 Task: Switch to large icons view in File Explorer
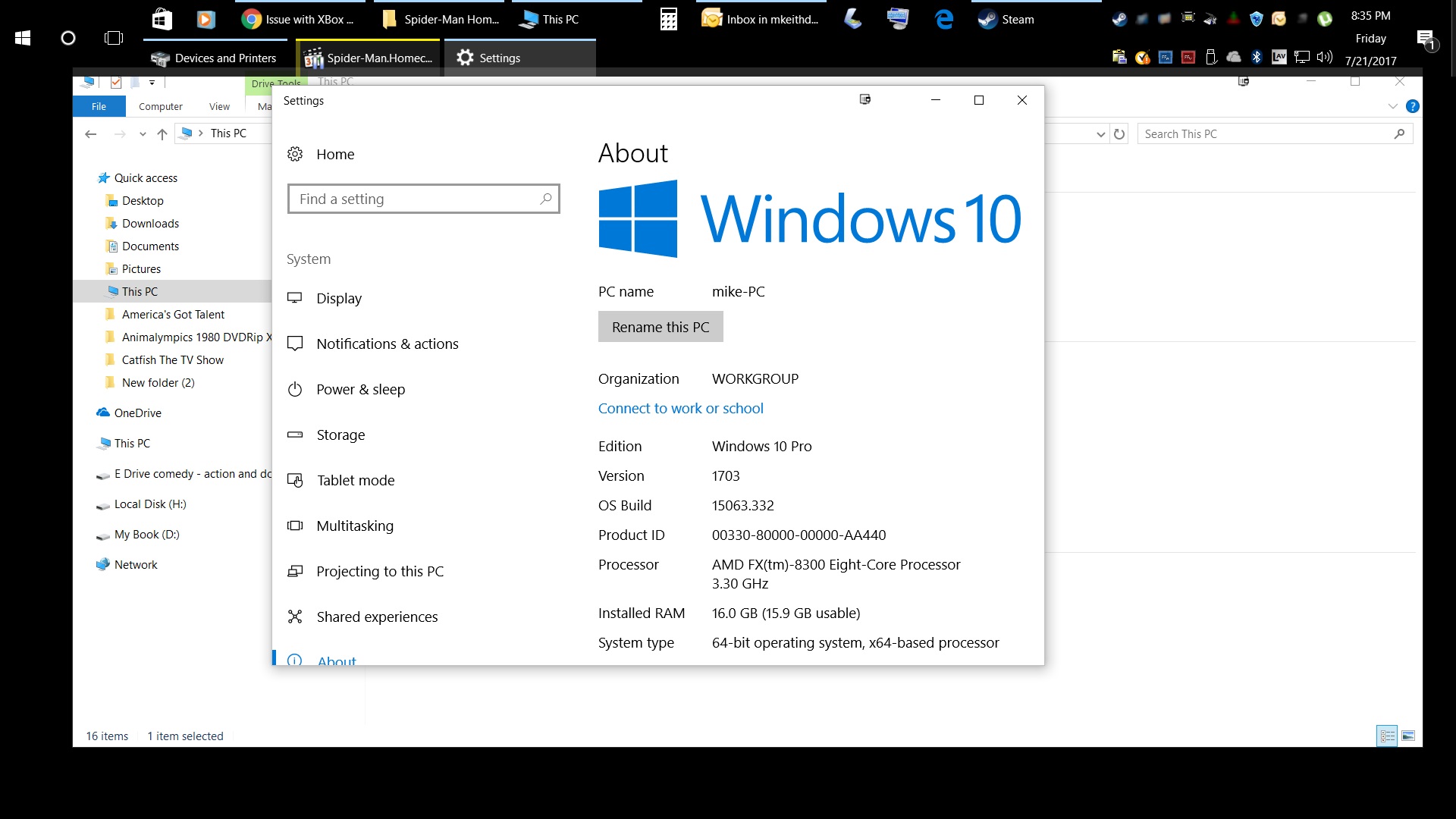coord(1408,736)
